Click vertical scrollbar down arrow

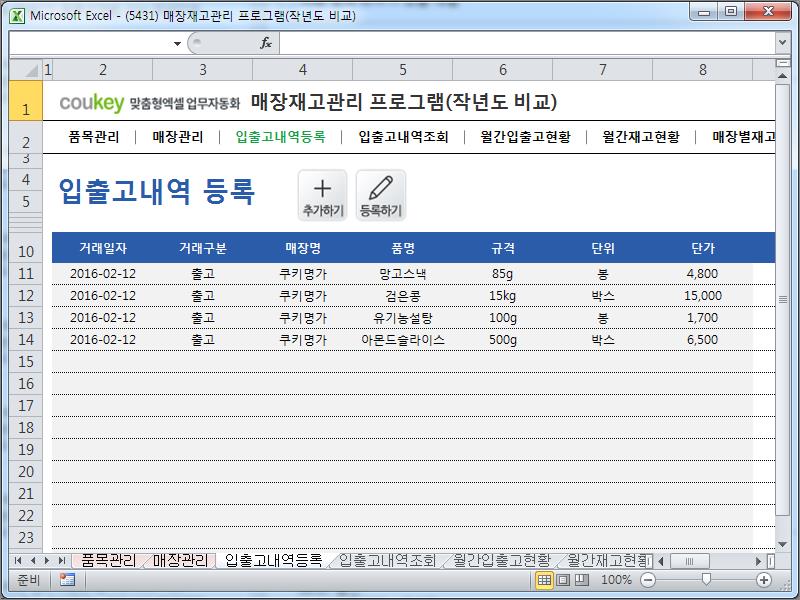click(782, 544)
